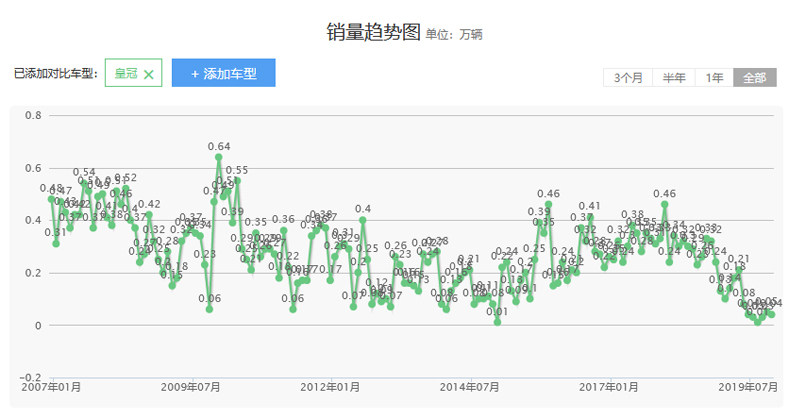The image size is (800, 420).
Task: Click the 0.64 peak data point
Action: click(x=219, y=157)
